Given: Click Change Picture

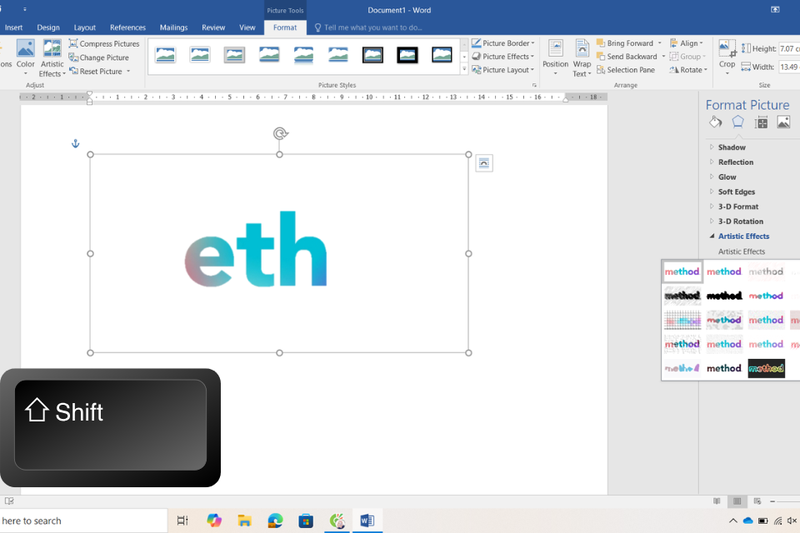Looking at the screenshot, I should [99, 58].
